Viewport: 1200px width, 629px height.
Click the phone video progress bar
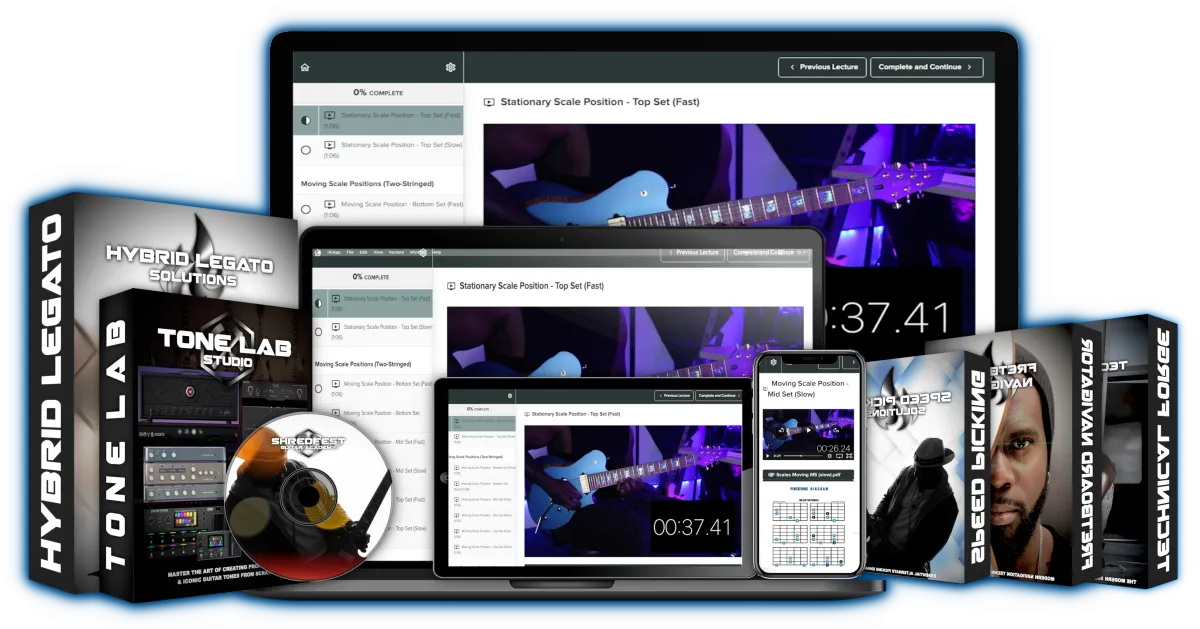pyautogui.click(x=803, y=456)
